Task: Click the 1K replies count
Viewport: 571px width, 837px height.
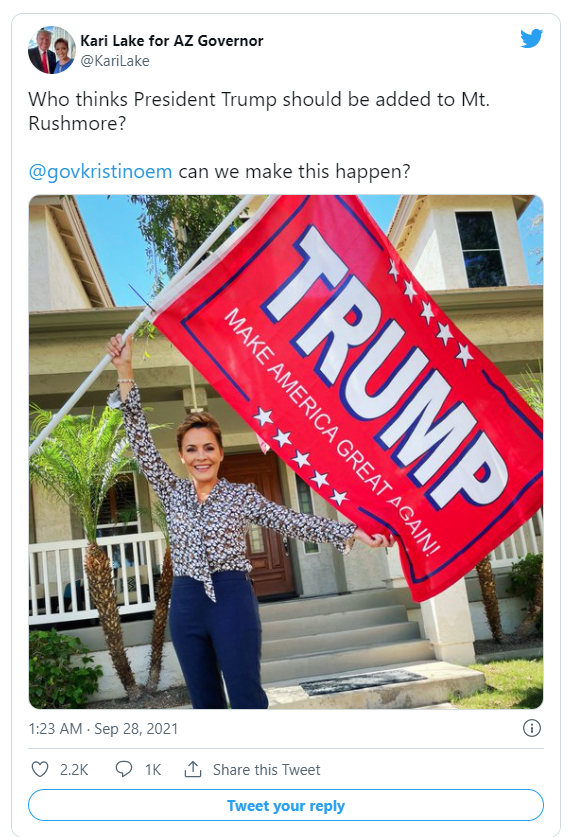Action: tap(153, 770)
